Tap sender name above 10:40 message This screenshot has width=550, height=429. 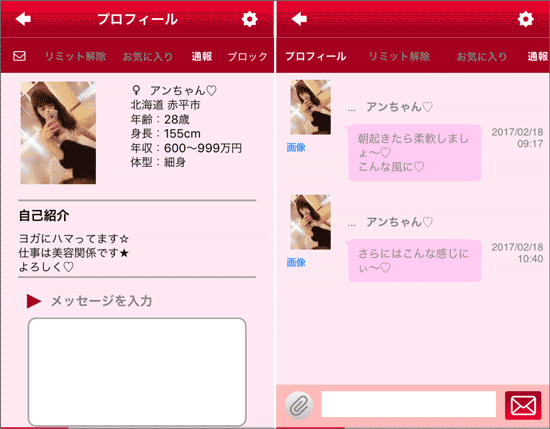pos(400,222)
